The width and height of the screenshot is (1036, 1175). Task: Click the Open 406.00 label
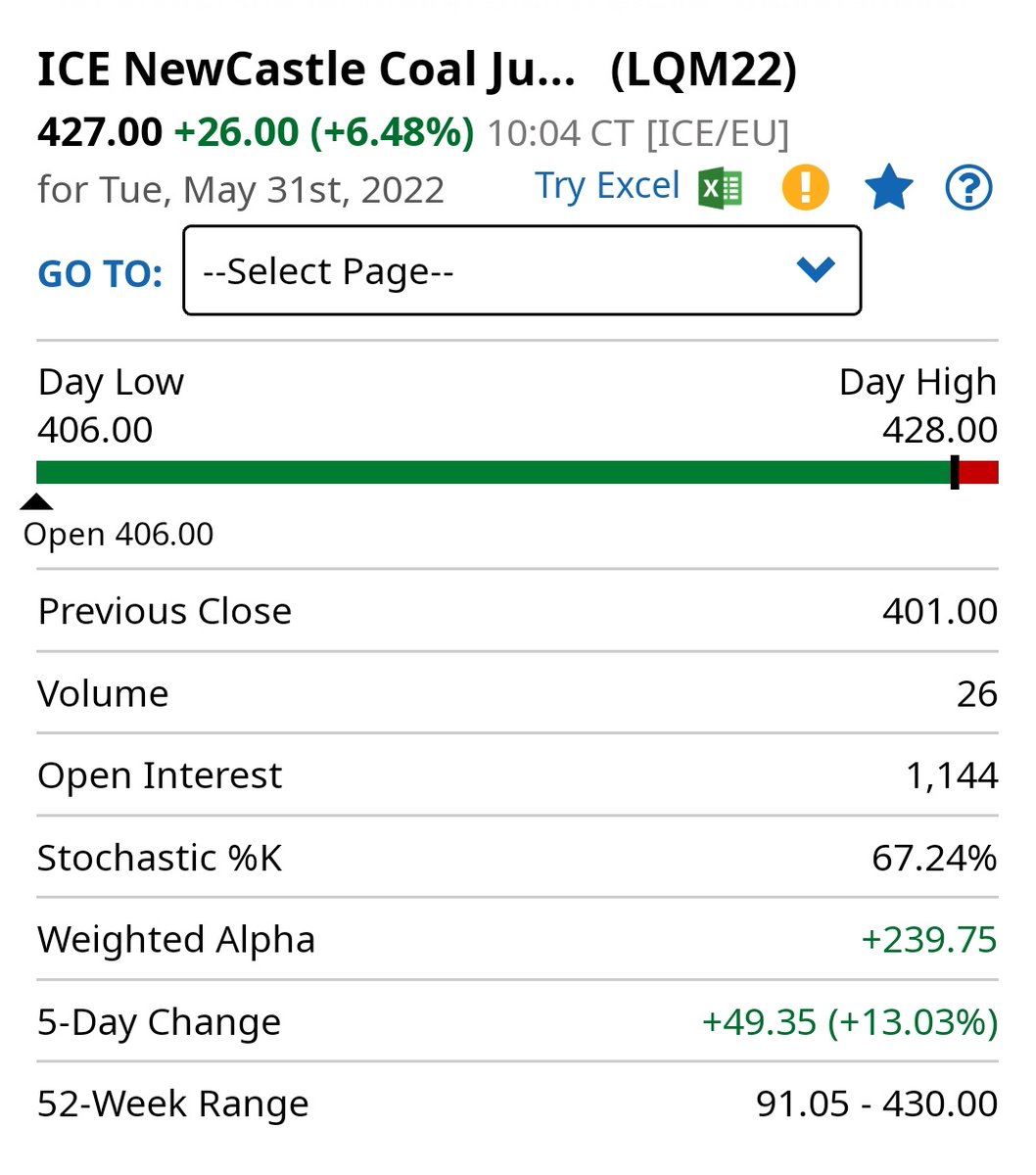click(118, 535)
